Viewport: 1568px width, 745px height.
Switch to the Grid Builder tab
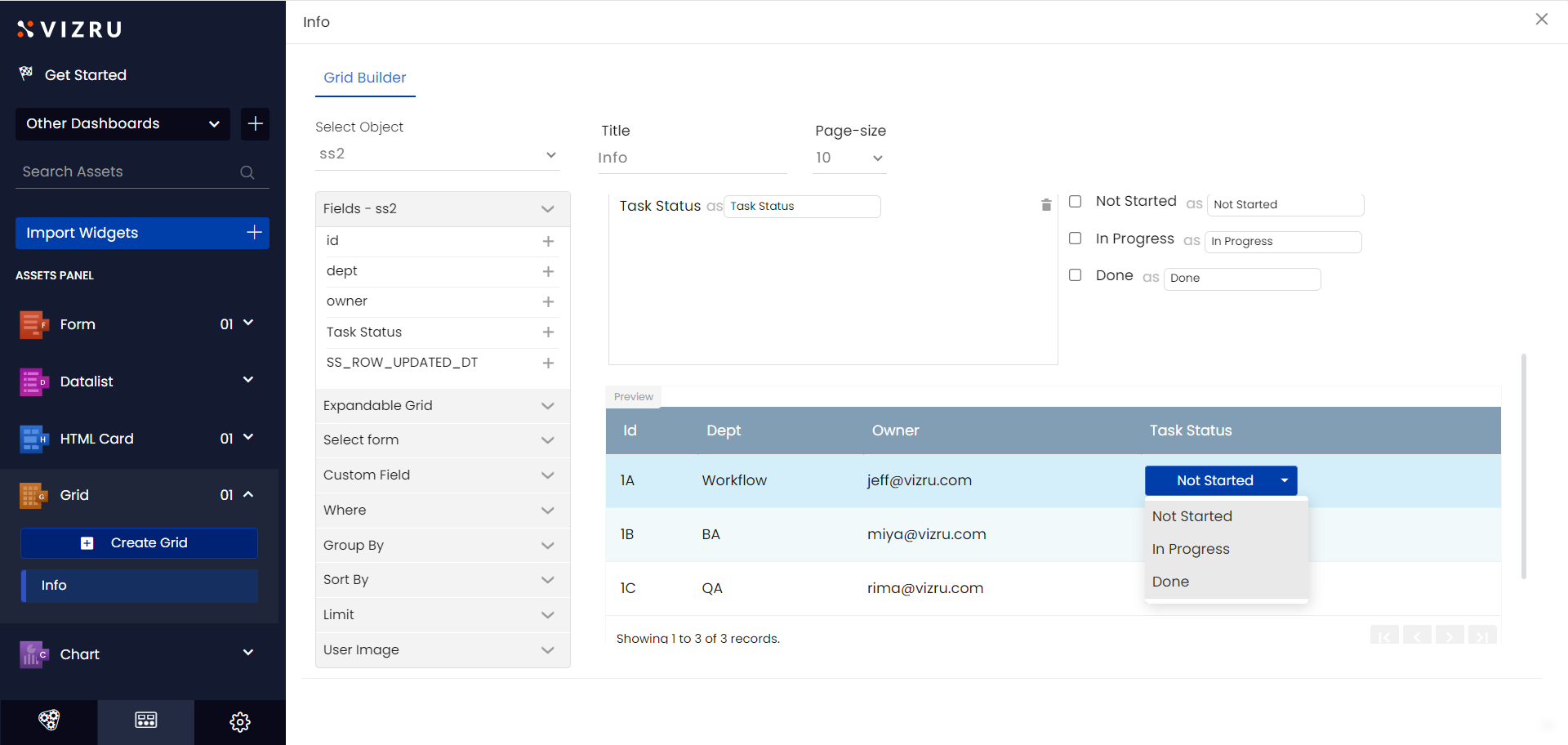[365, 78]
